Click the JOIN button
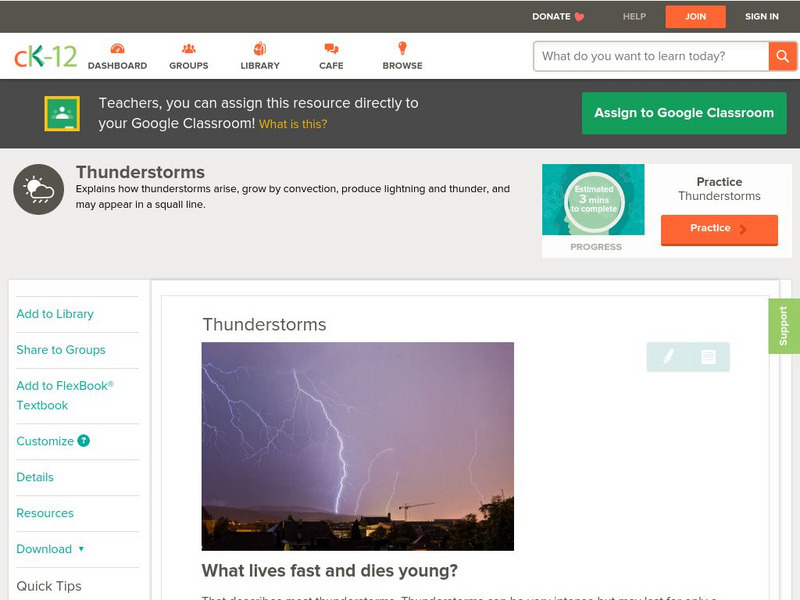 (695, 17)
